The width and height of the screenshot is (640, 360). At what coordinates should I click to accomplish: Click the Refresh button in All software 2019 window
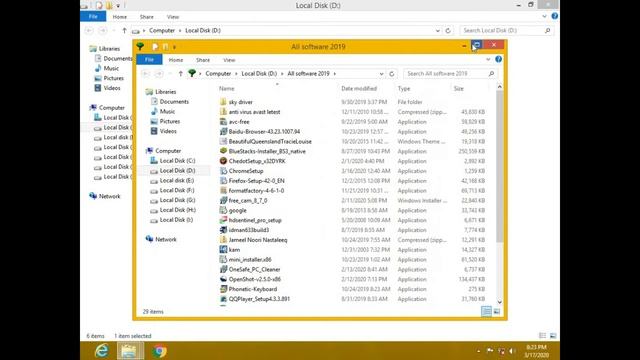click(x=391, y=74)
